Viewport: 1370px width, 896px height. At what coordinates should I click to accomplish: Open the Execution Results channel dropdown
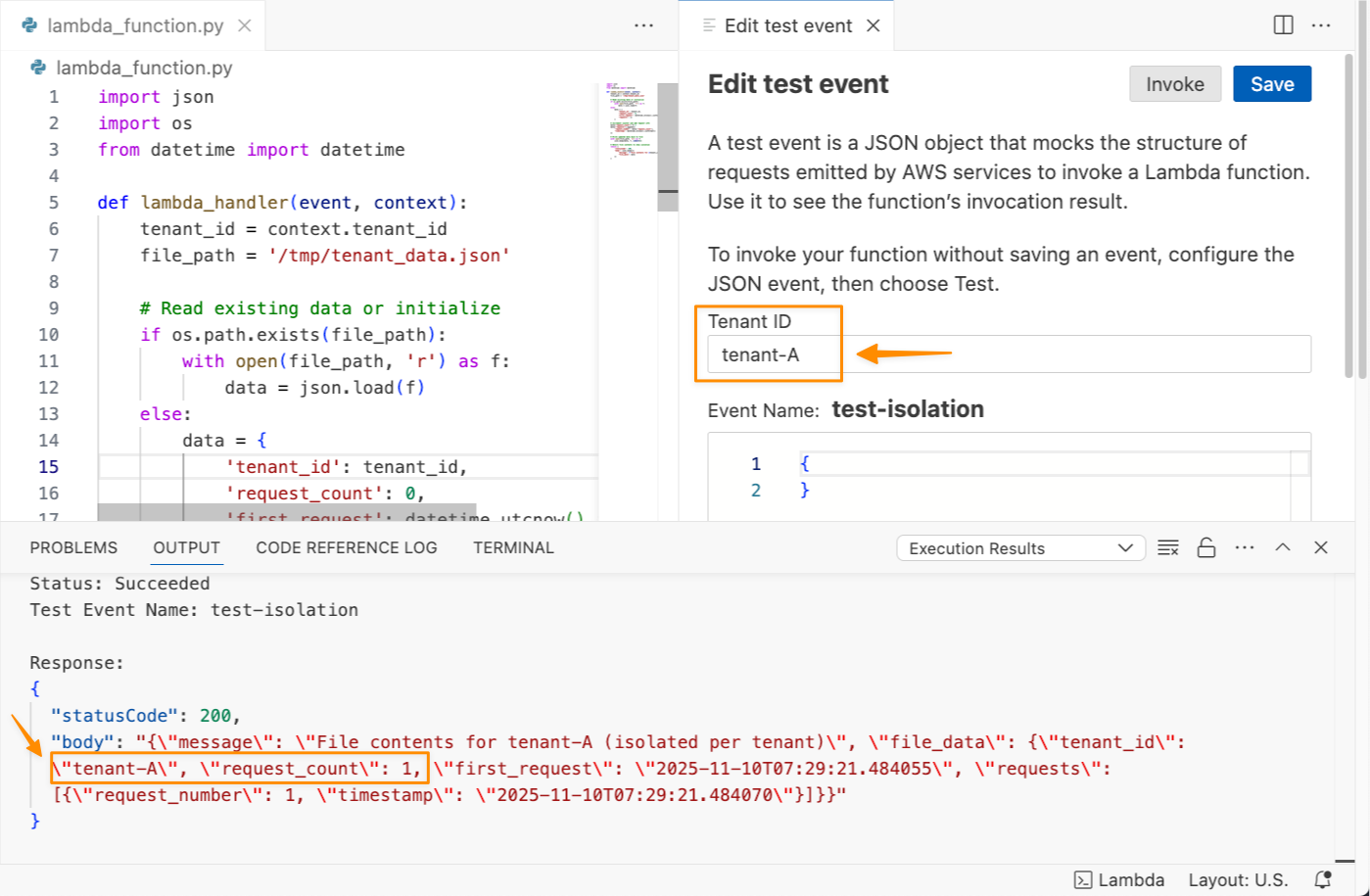tap(1020, 548)
